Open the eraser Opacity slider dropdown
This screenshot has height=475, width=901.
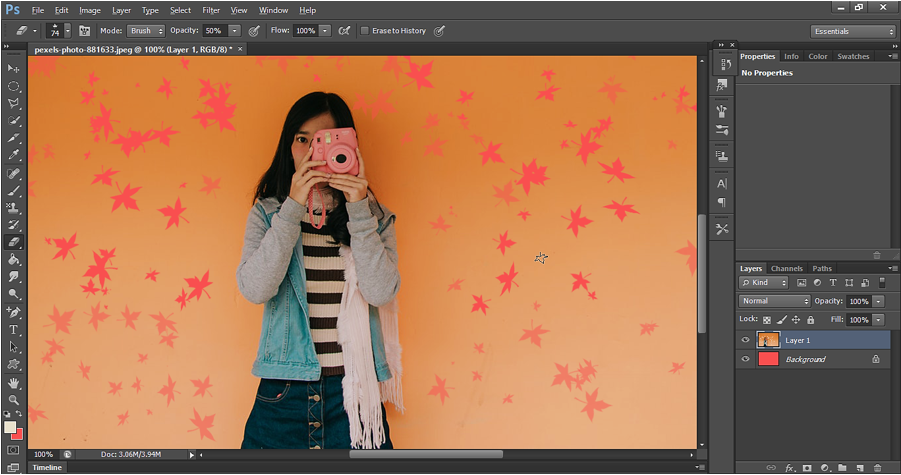click(x=234, y=31)
